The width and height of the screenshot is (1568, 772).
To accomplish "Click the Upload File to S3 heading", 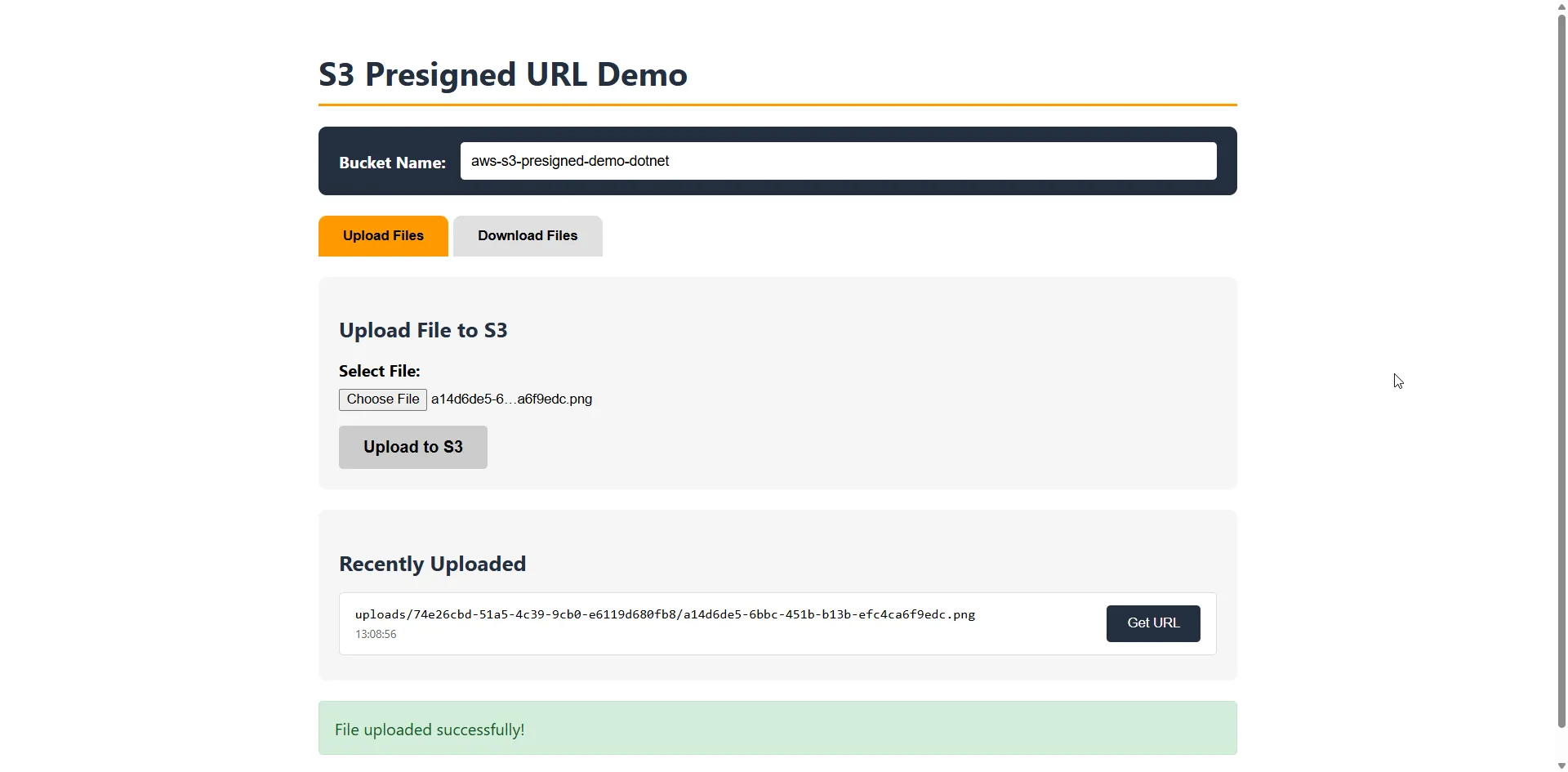I will point(423,329).
